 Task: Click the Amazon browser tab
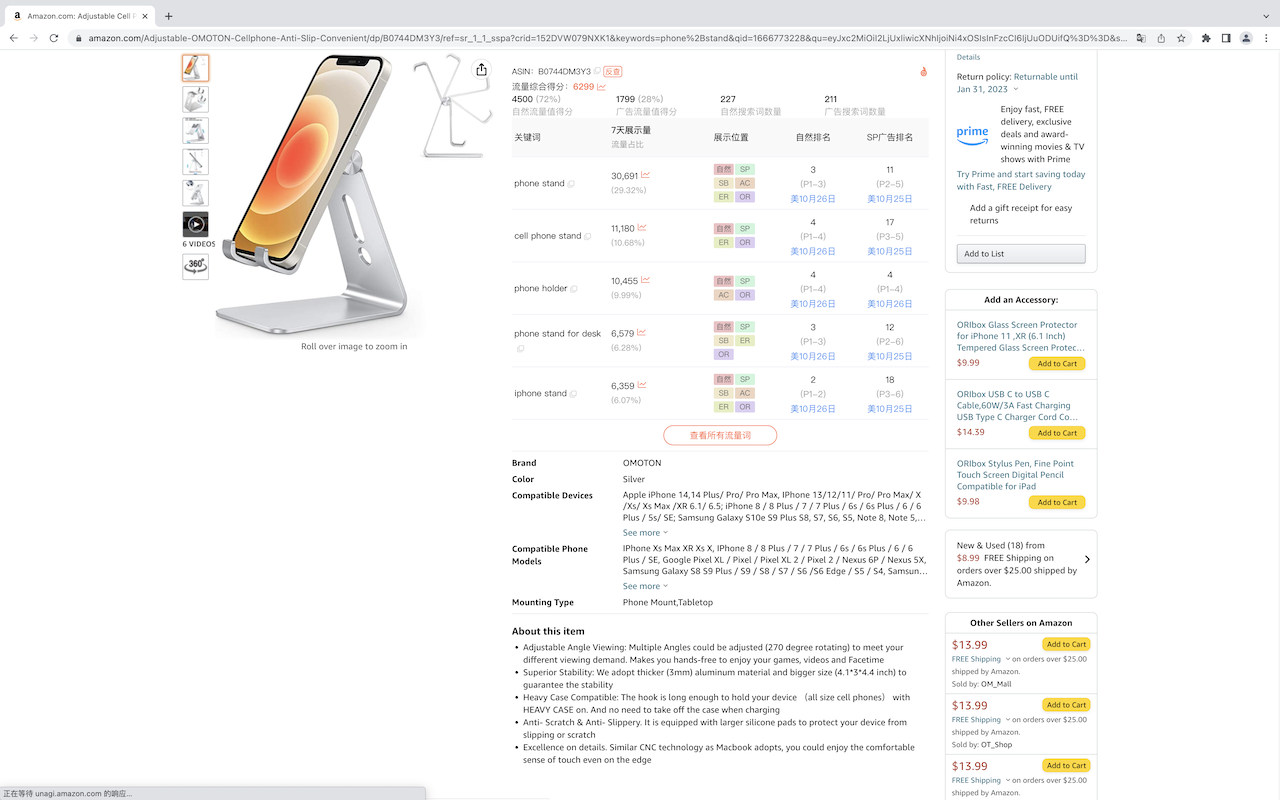[79, 16]
